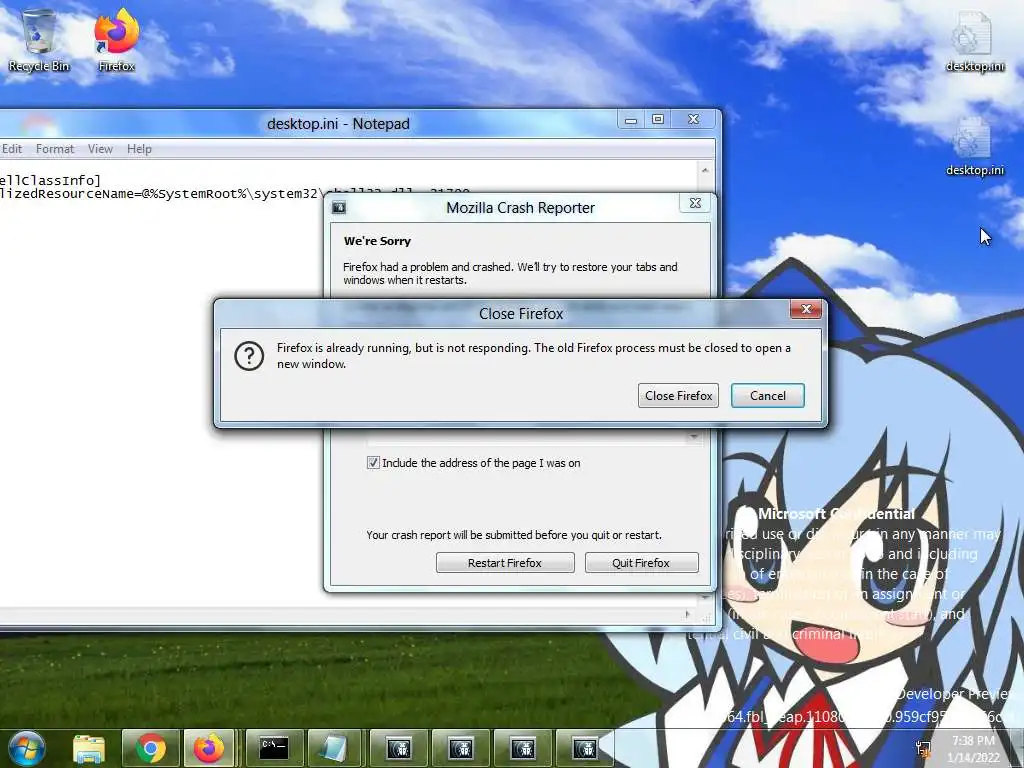Viewport: 1024px width, 768px height.
Task: Close the desktop.ini Notepad window
Action: (694, 120)
